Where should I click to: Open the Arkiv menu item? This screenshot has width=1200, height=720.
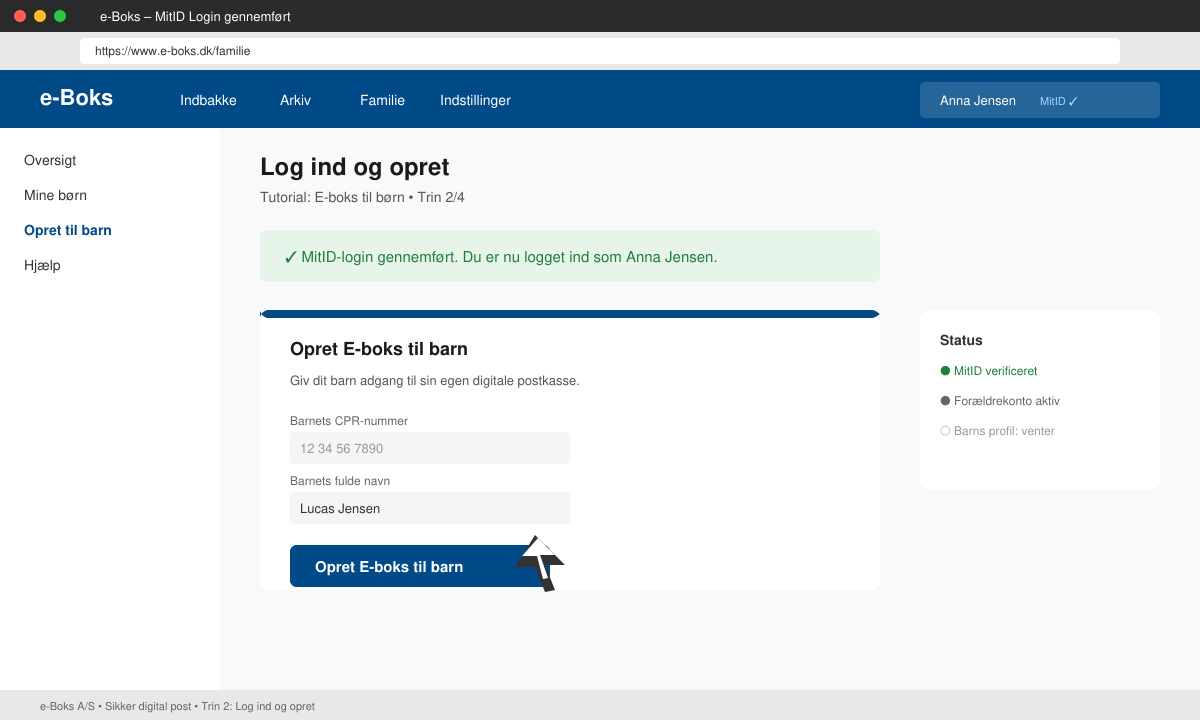tap(295, 100)
